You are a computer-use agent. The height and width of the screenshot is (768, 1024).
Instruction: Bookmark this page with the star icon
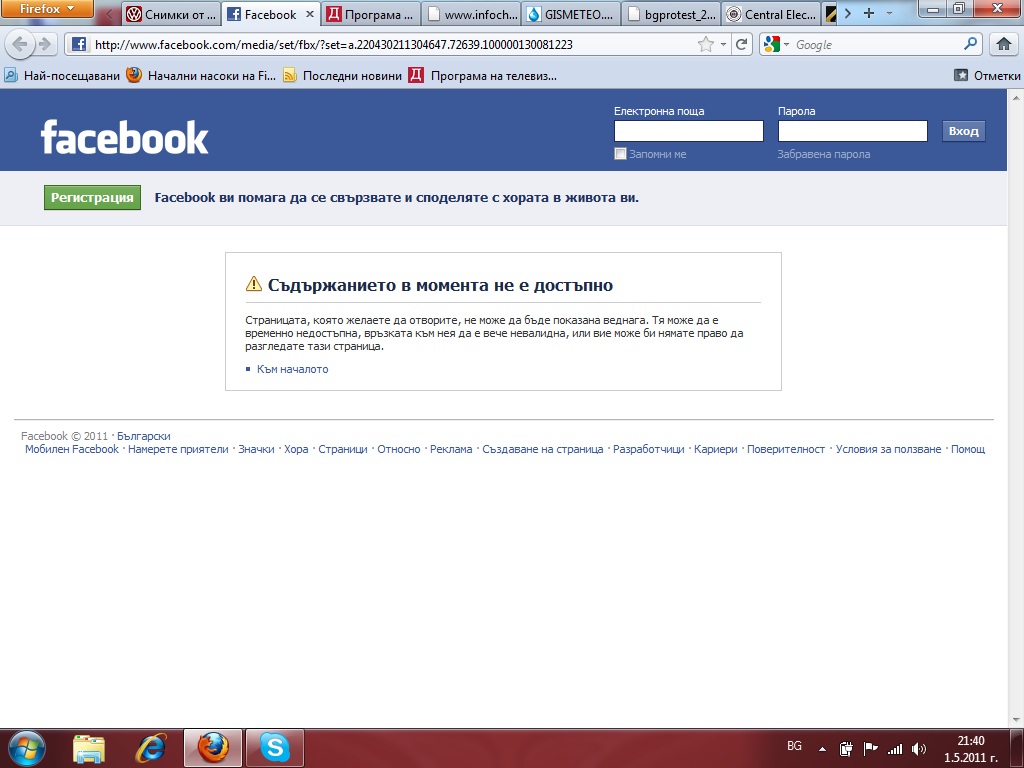[x=706, y=44]
